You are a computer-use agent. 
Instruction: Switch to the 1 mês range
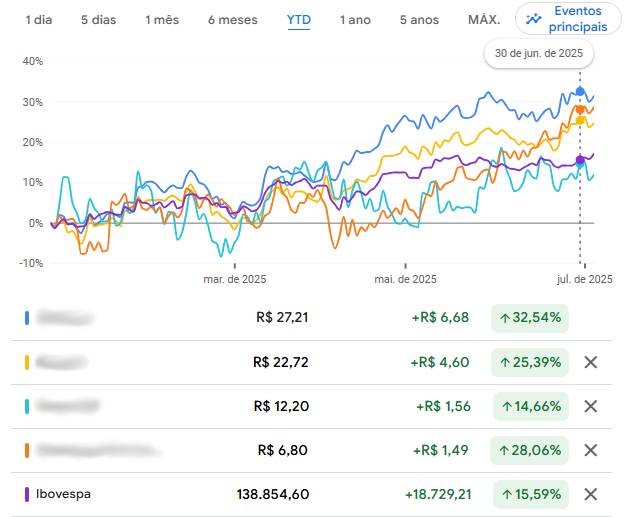(x=162, y=20)
